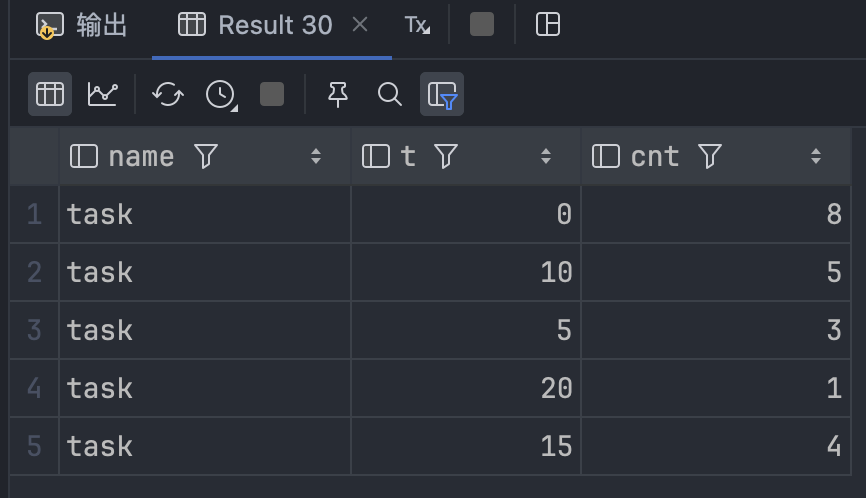Open the chart view icon
Screen dimensions: 866x498
click(x=103, y=94)
